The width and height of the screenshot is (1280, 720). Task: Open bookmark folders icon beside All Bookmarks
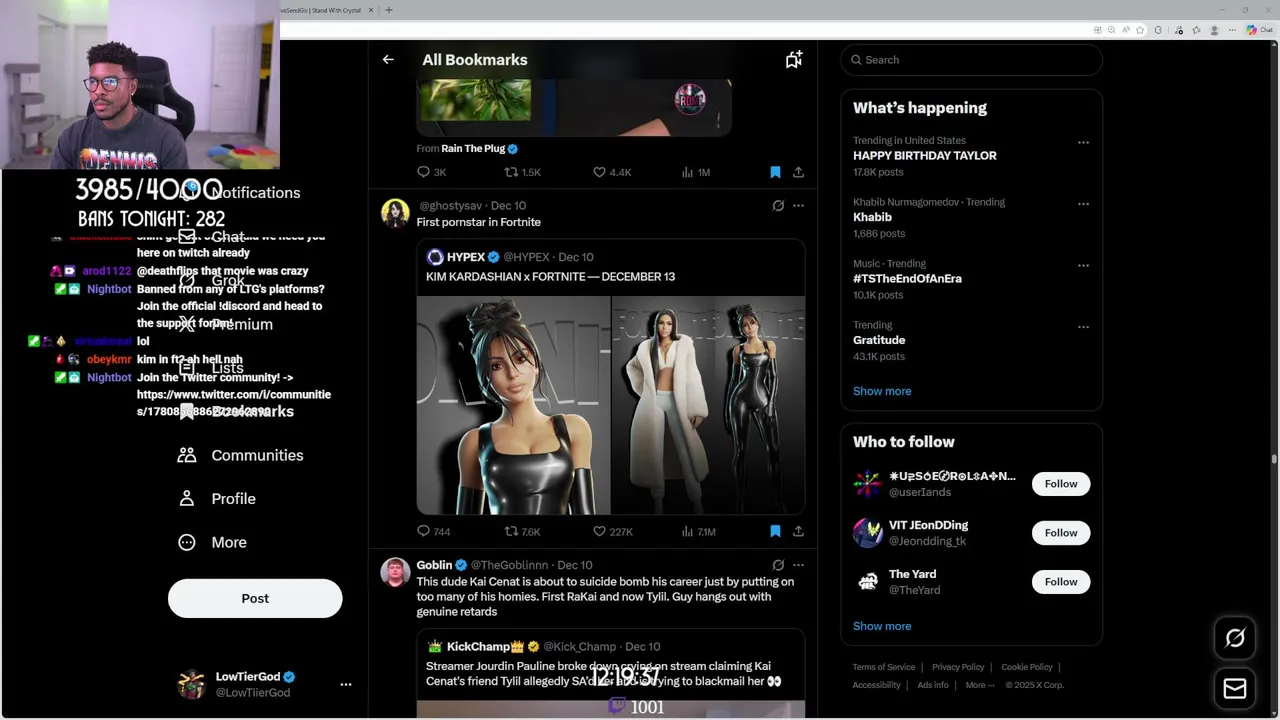tap(794, 60)
